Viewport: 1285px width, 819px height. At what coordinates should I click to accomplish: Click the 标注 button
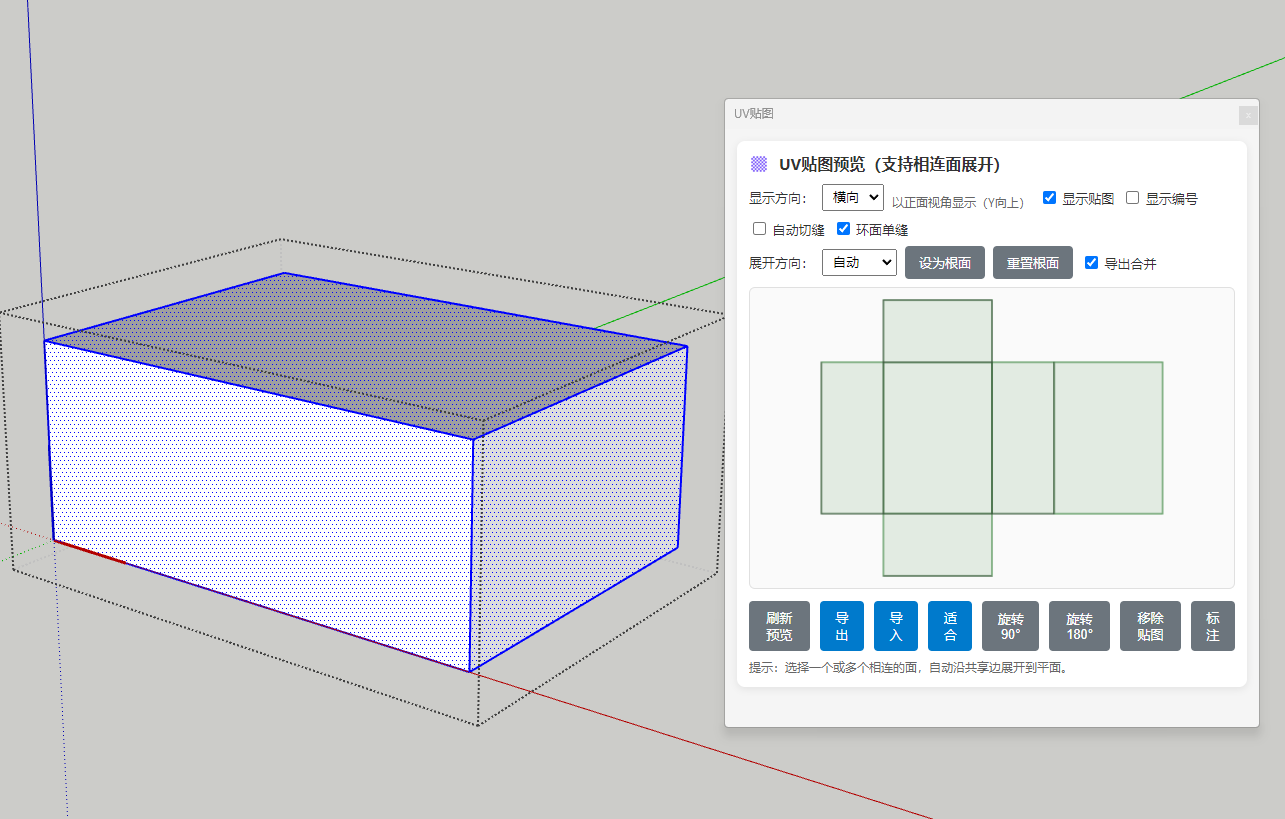coord(1212,626)
